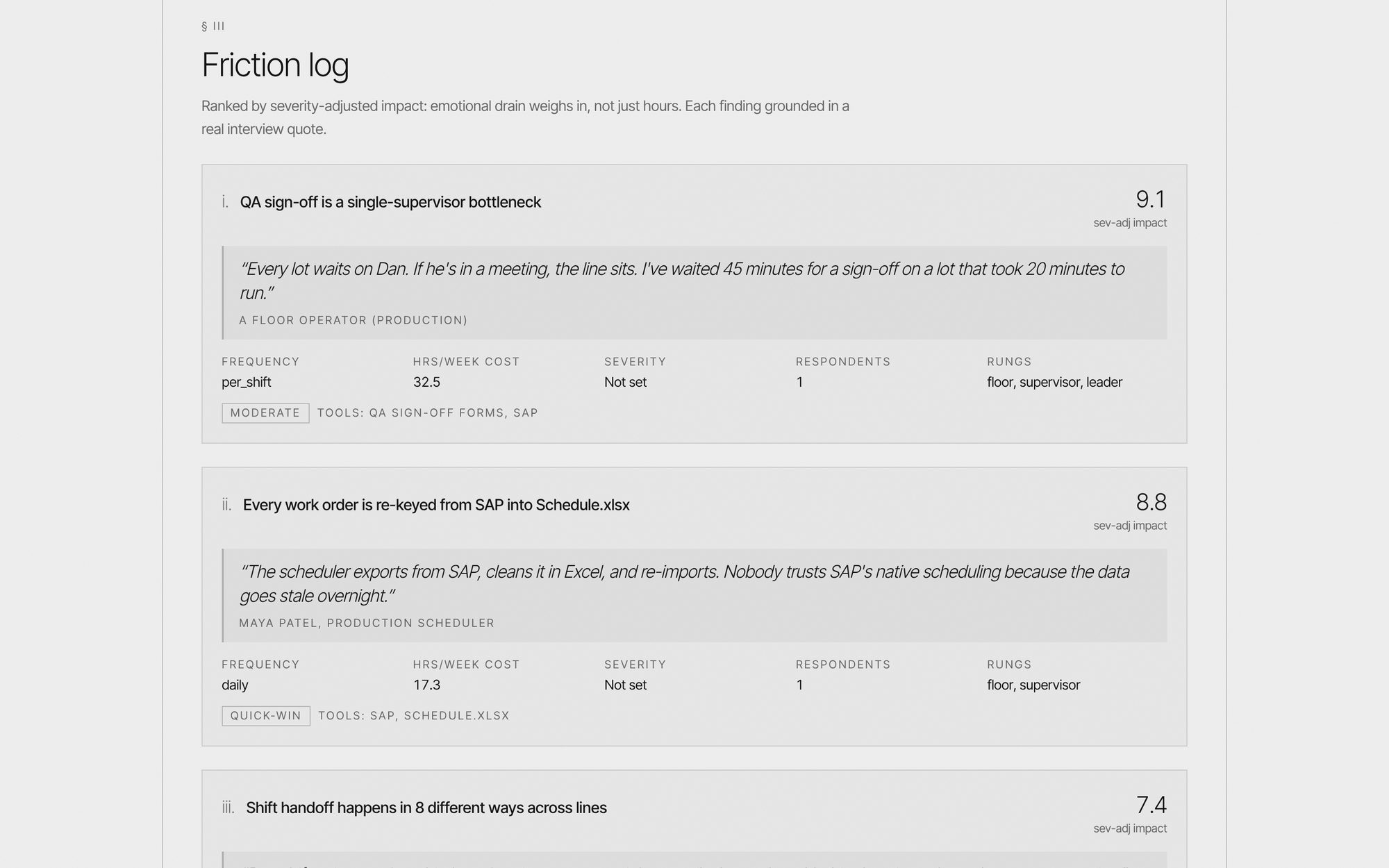Click the 17.3 hrs/week cost value
Viewport: 1389px width, 868px height.
(426, 685)
